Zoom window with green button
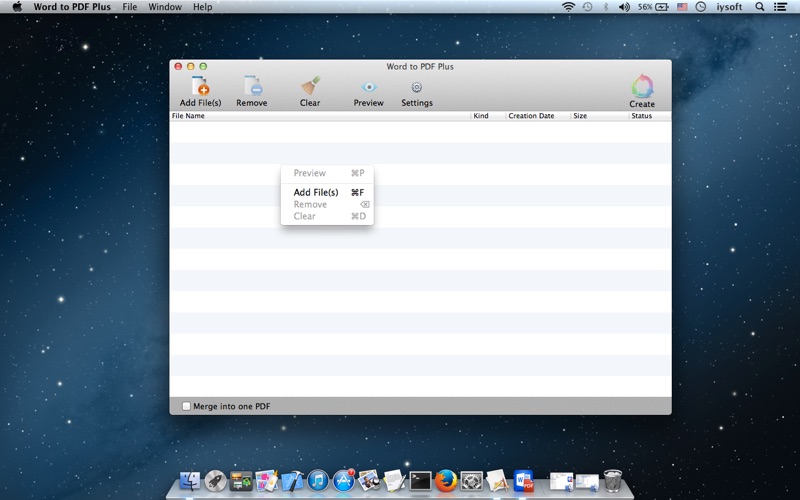Screen dimensions: 800x500 203,66
